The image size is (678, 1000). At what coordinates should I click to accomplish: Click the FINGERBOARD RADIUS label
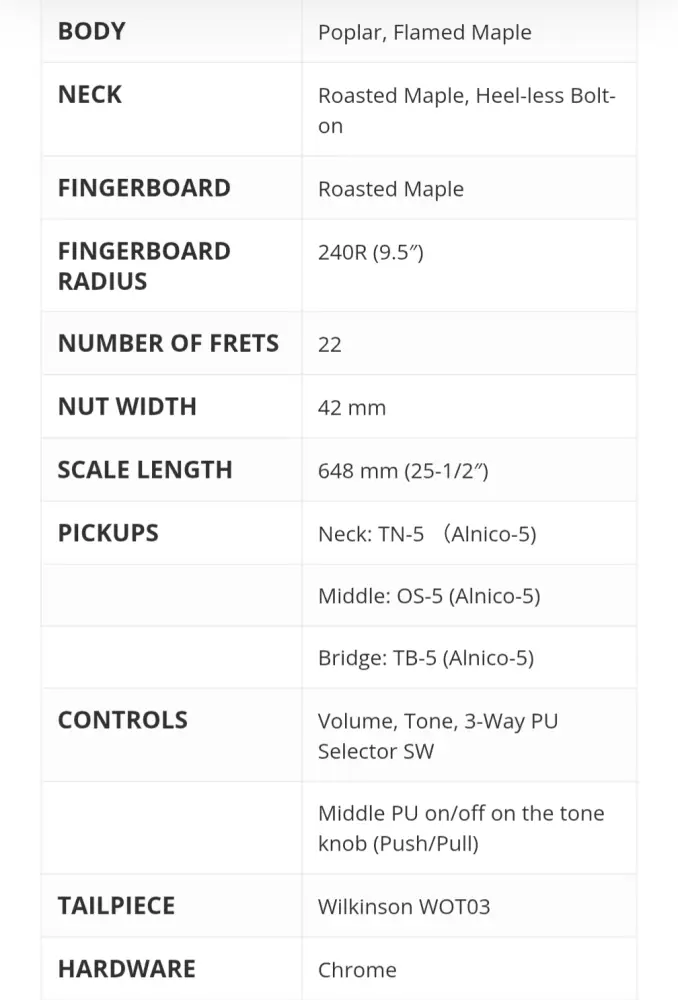pos(144,266)
